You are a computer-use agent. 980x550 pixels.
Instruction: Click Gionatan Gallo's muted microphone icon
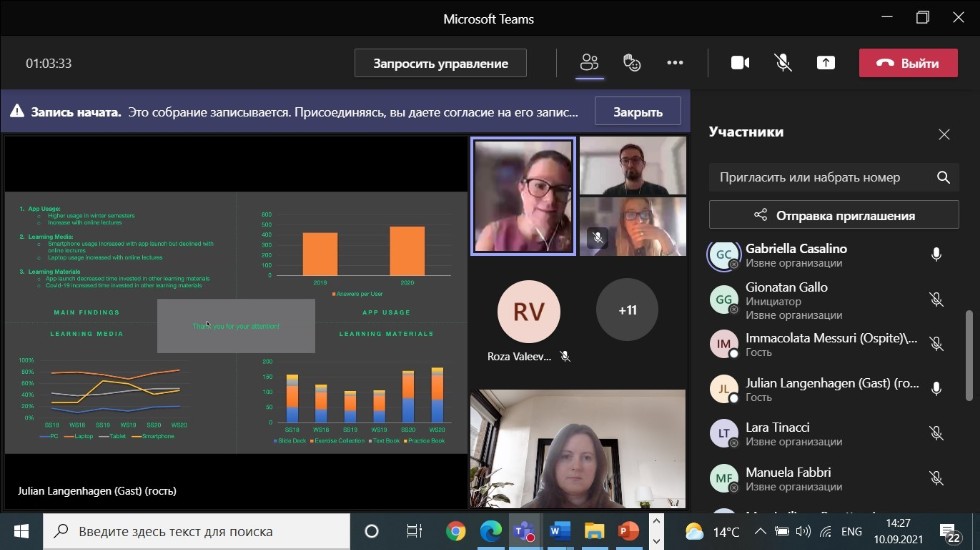936,299
